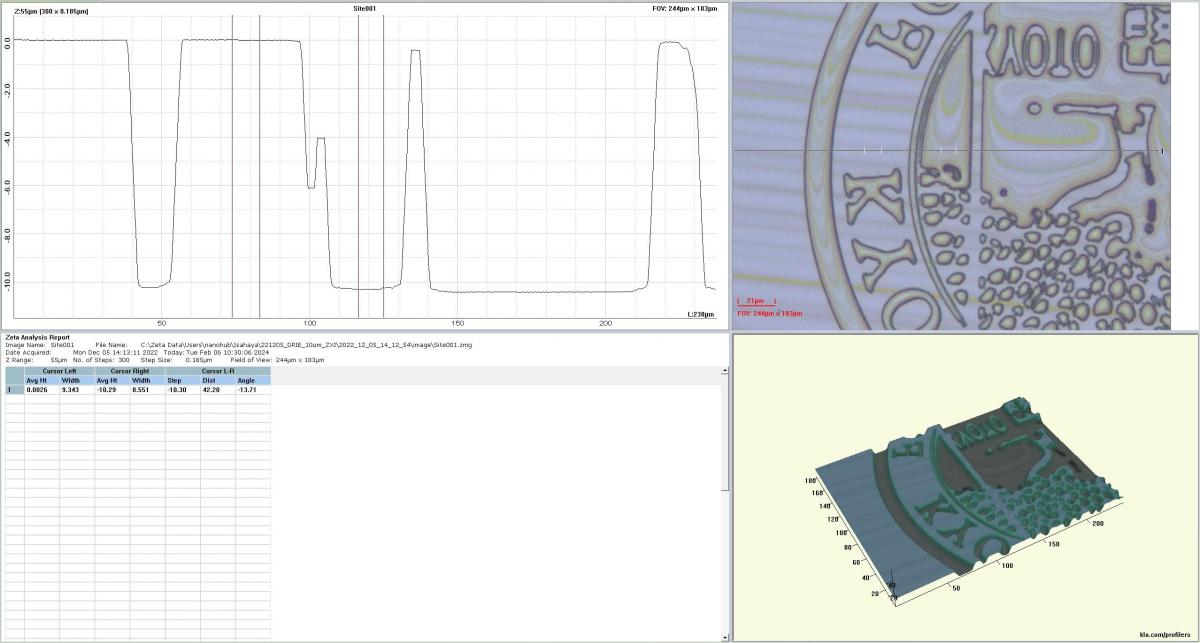Viewport: 1200px width, 643px height.
Task: Click the Cursor Right group header
Action: 129,371
